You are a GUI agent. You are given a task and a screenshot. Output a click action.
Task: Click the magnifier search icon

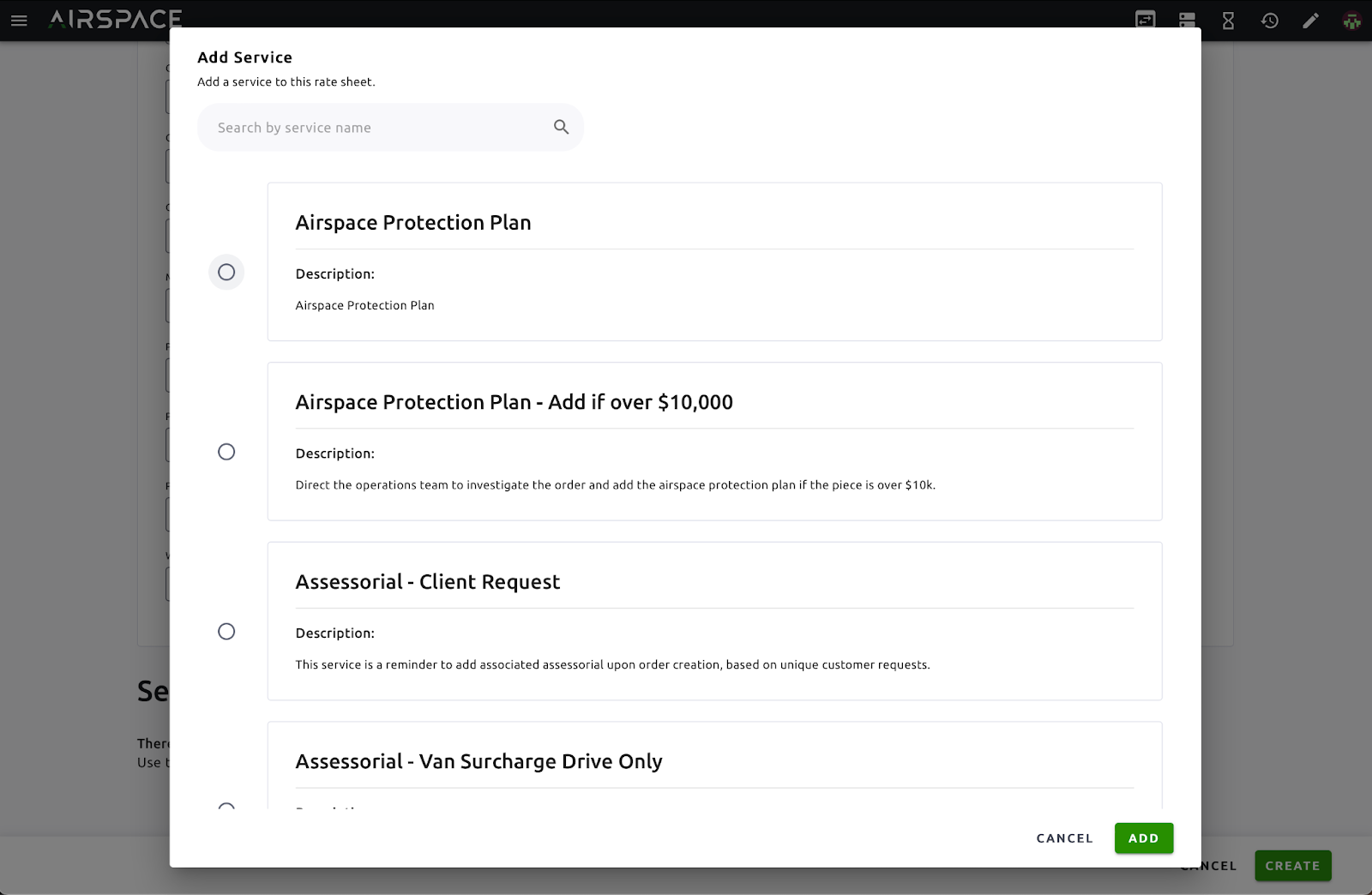562,127
